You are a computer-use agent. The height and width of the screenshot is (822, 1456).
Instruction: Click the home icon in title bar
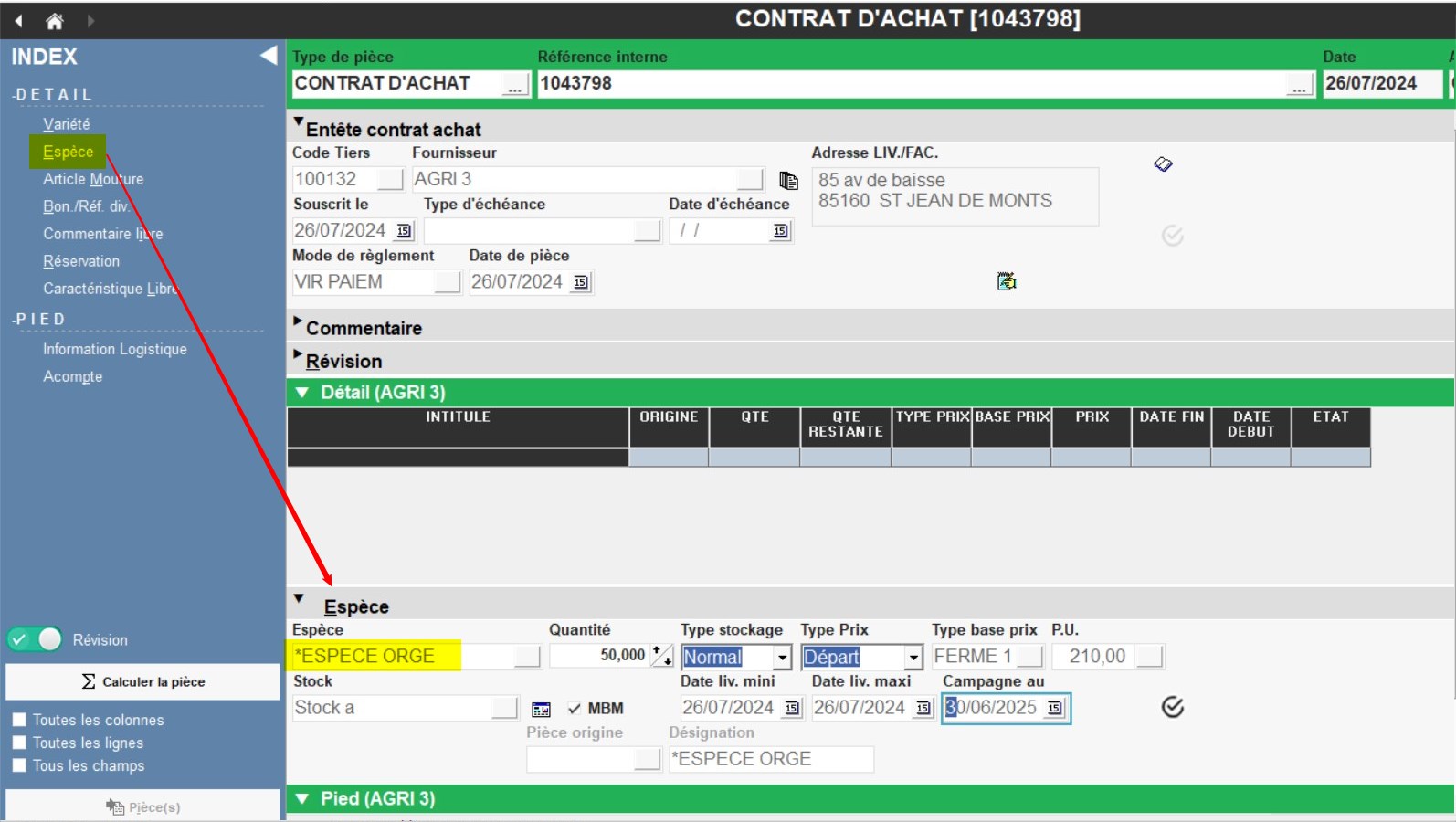pos(55,21)
